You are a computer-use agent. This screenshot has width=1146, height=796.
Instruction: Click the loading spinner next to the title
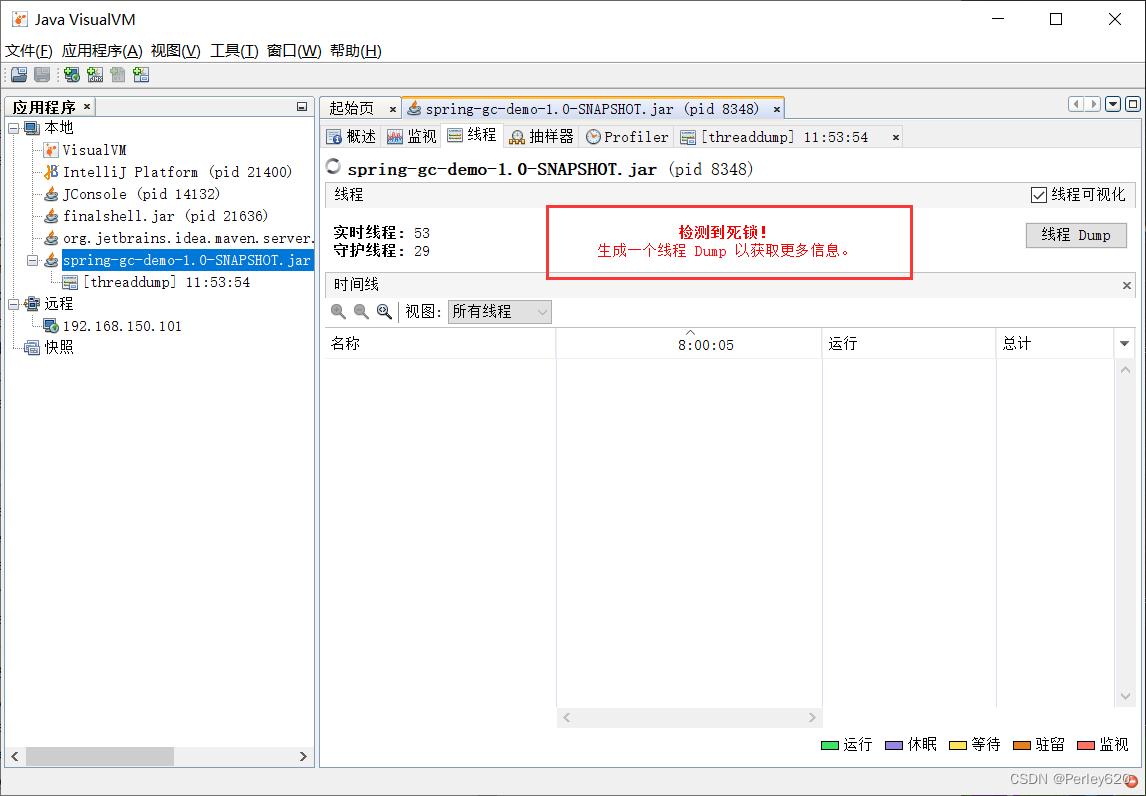333,167
